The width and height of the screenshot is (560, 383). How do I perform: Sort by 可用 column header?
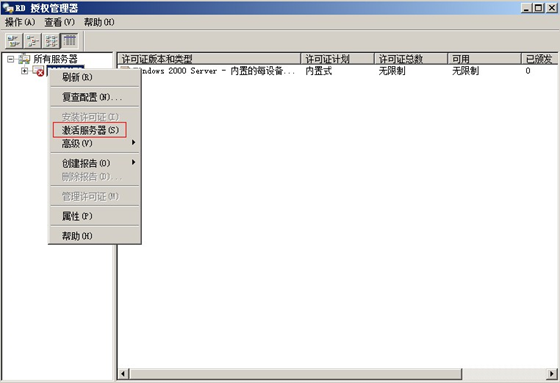tap(485, 59)
